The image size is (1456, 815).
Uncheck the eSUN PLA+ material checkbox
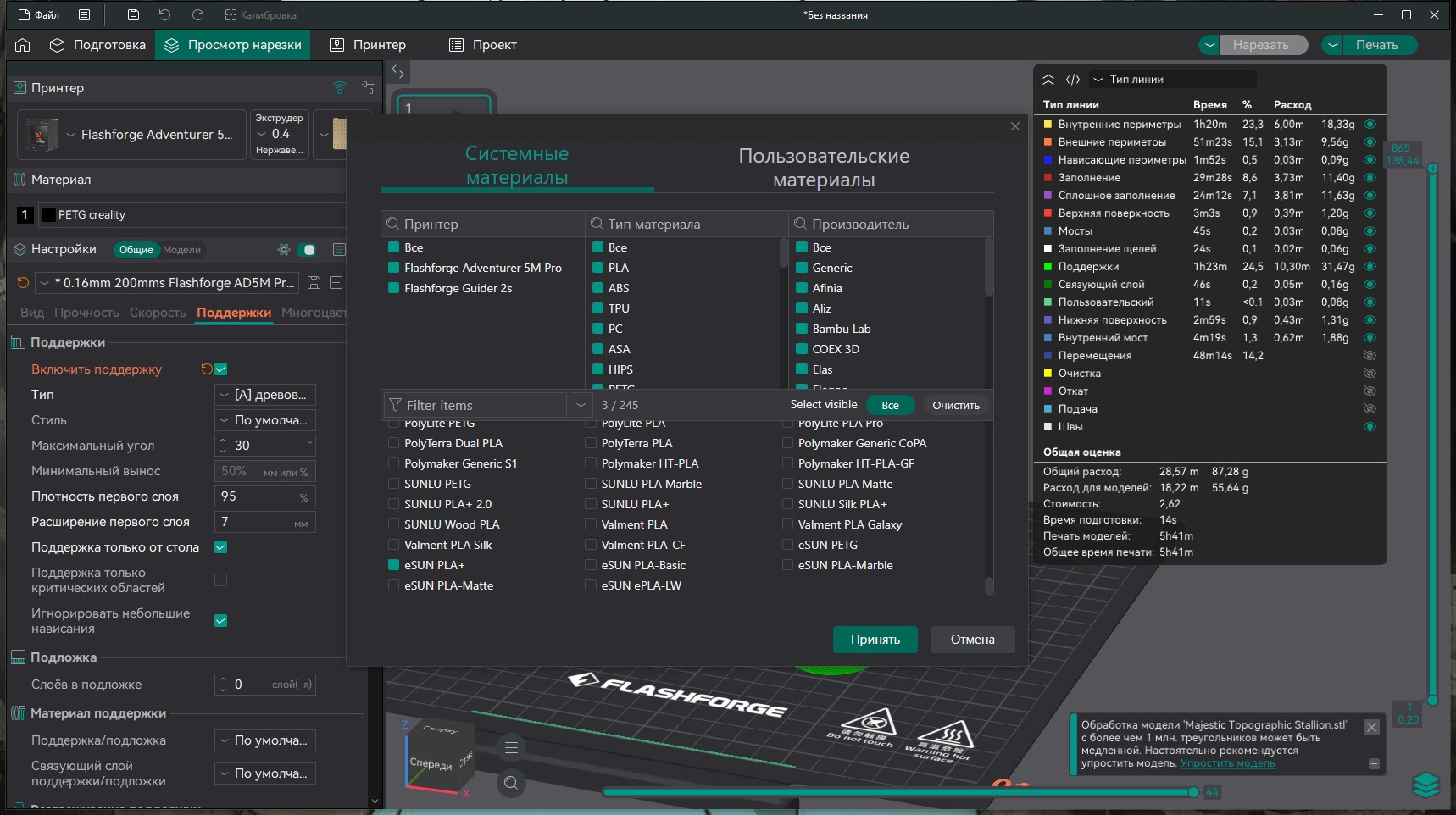point(394,565)
